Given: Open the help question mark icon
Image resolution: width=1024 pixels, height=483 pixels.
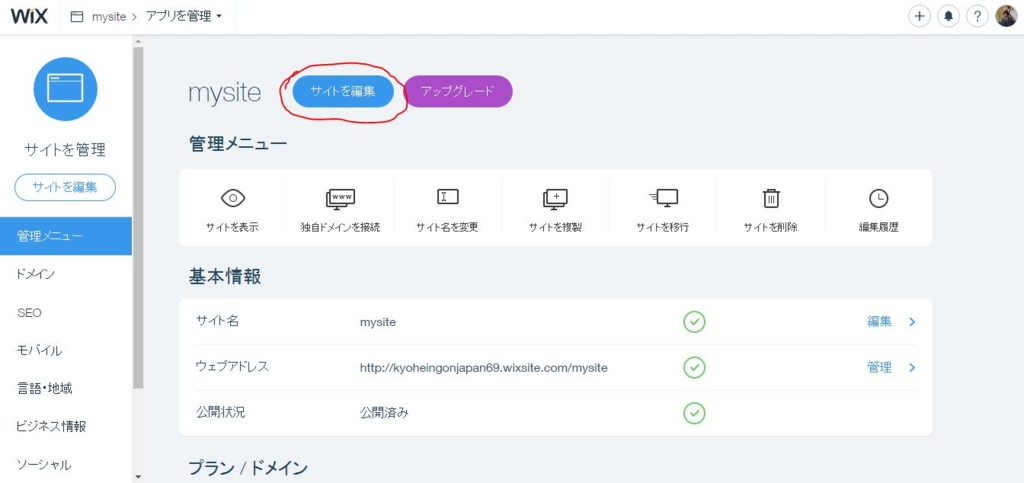Looking at the screenshot, I should click(x=976, y=17).
